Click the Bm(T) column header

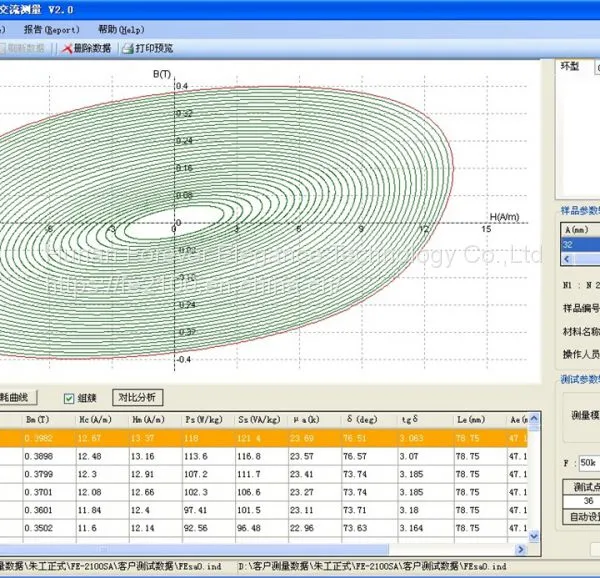[x=49, y=420]
